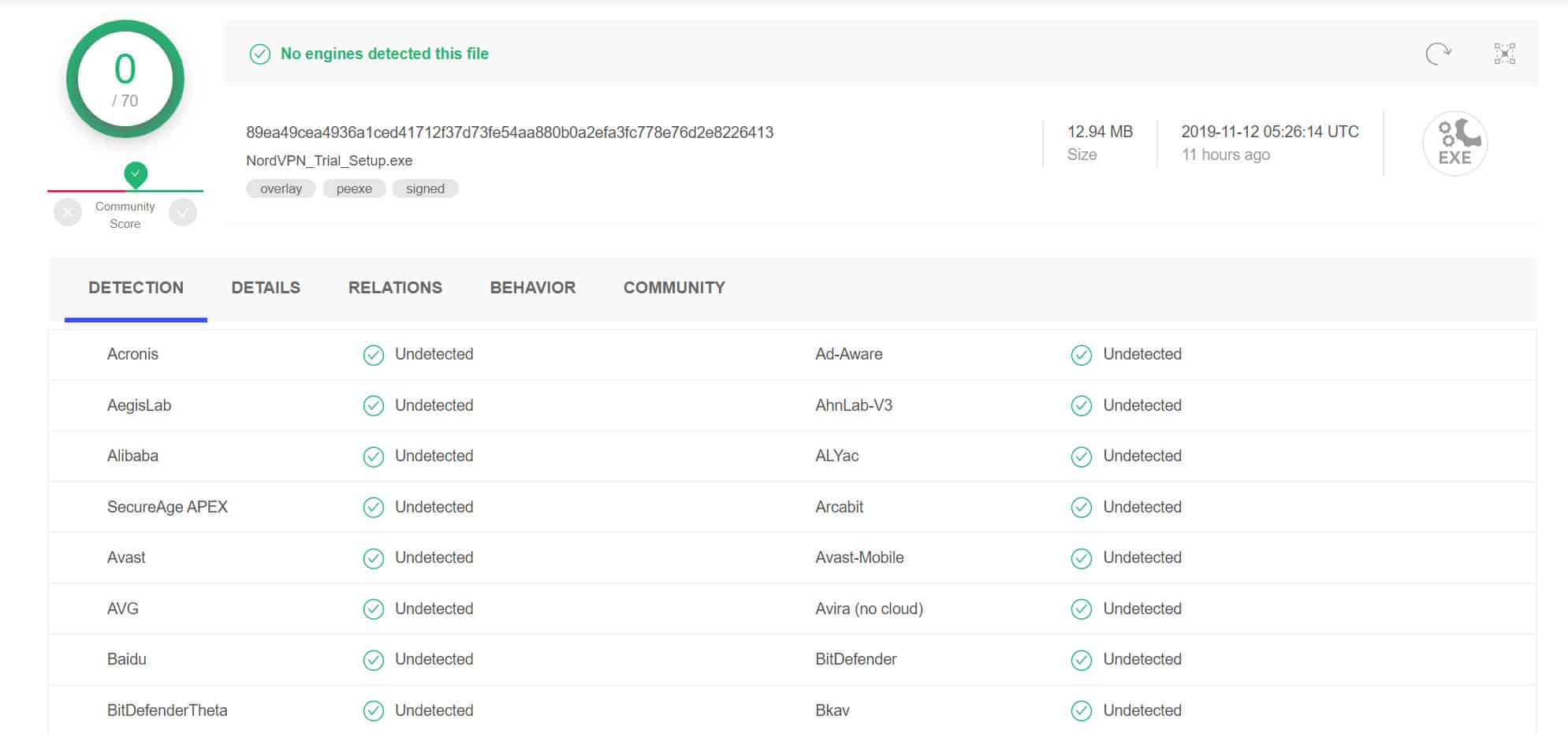Image resolution: width=1568 pixels, height=734 pixels.
Task: Click ALYac undetected check icon
Action: [x=1081, y=456]
